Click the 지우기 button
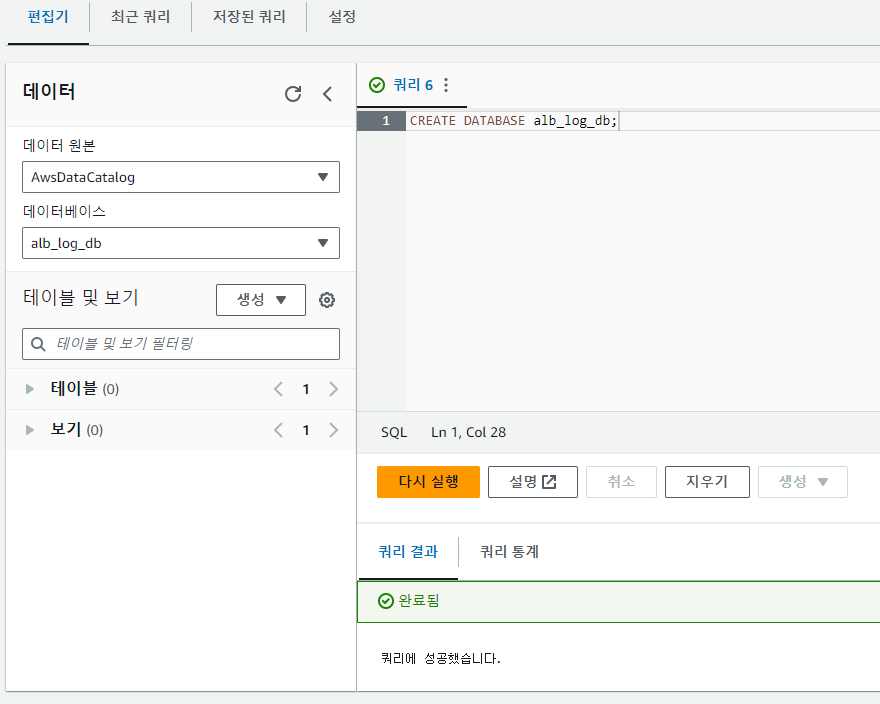The image size is (880, 704). click(706, 482)
